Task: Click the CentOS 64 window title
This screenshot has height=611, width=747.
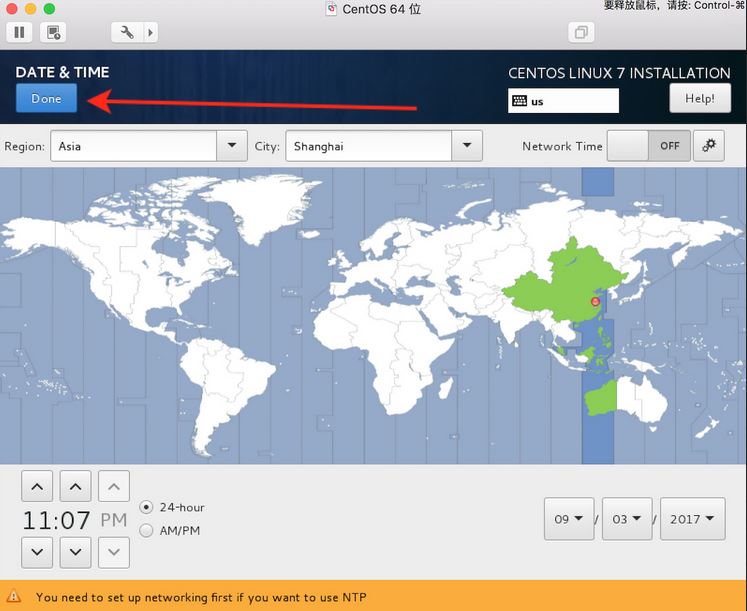Action: point(381,9)
